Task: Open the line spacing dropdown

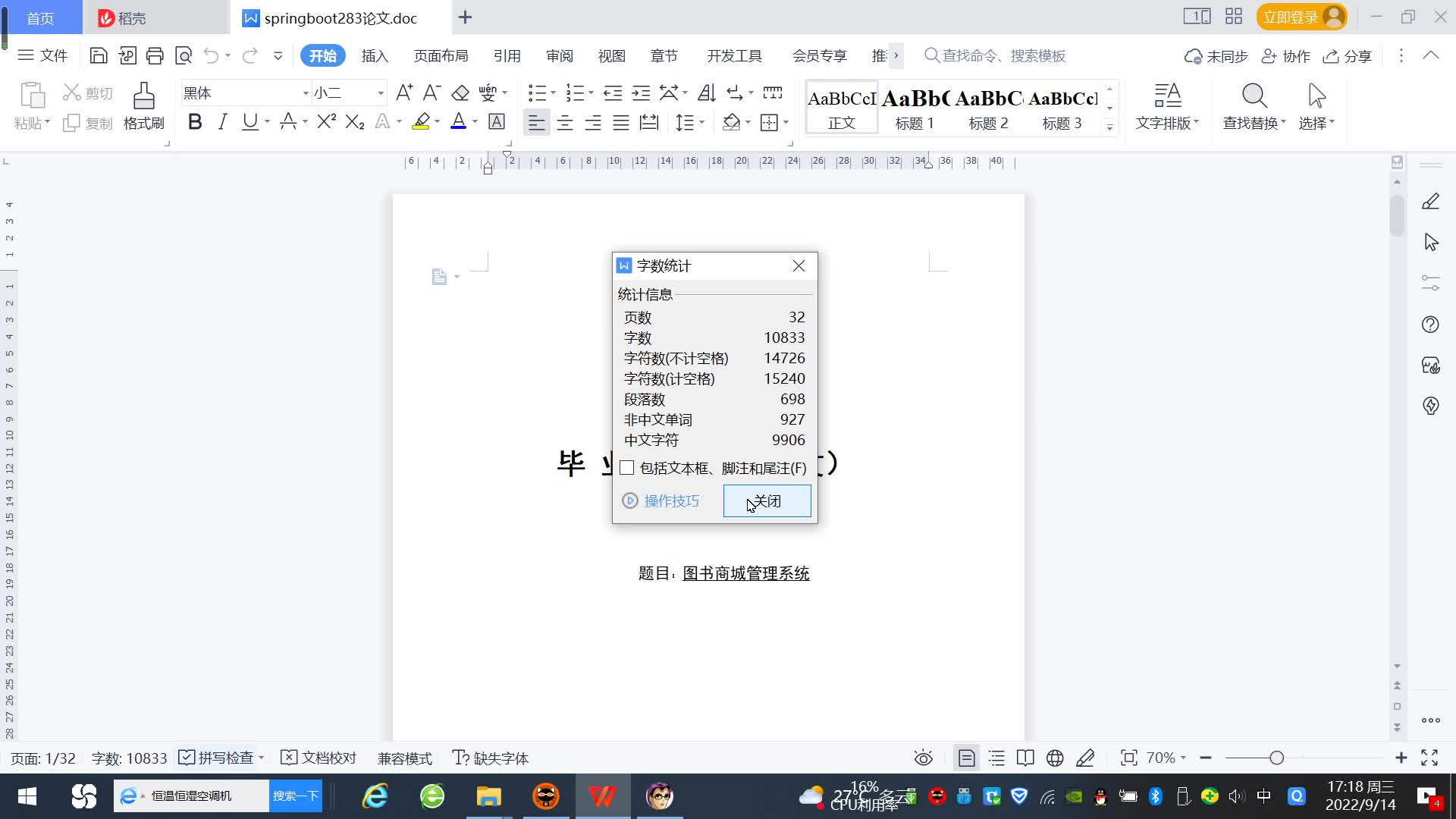Action: (702, 122)
